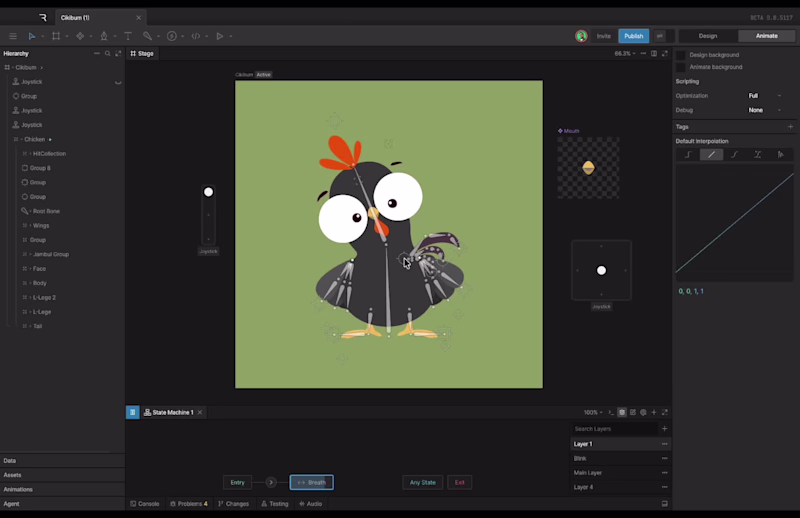Open Optimization dropdown set to Full

click(765, 96)
